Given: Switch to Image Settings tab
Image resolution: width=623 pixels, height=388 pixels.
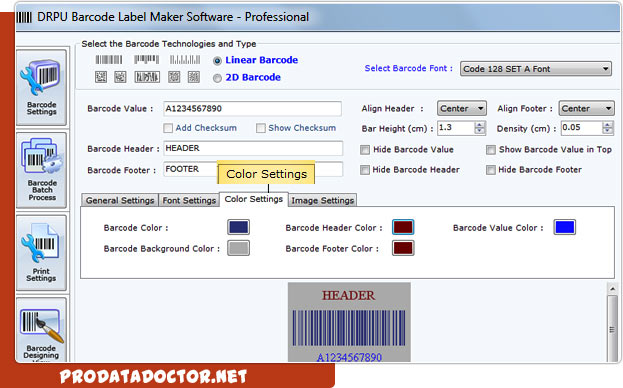Looking at the screenshot, I should coord(322,200).
